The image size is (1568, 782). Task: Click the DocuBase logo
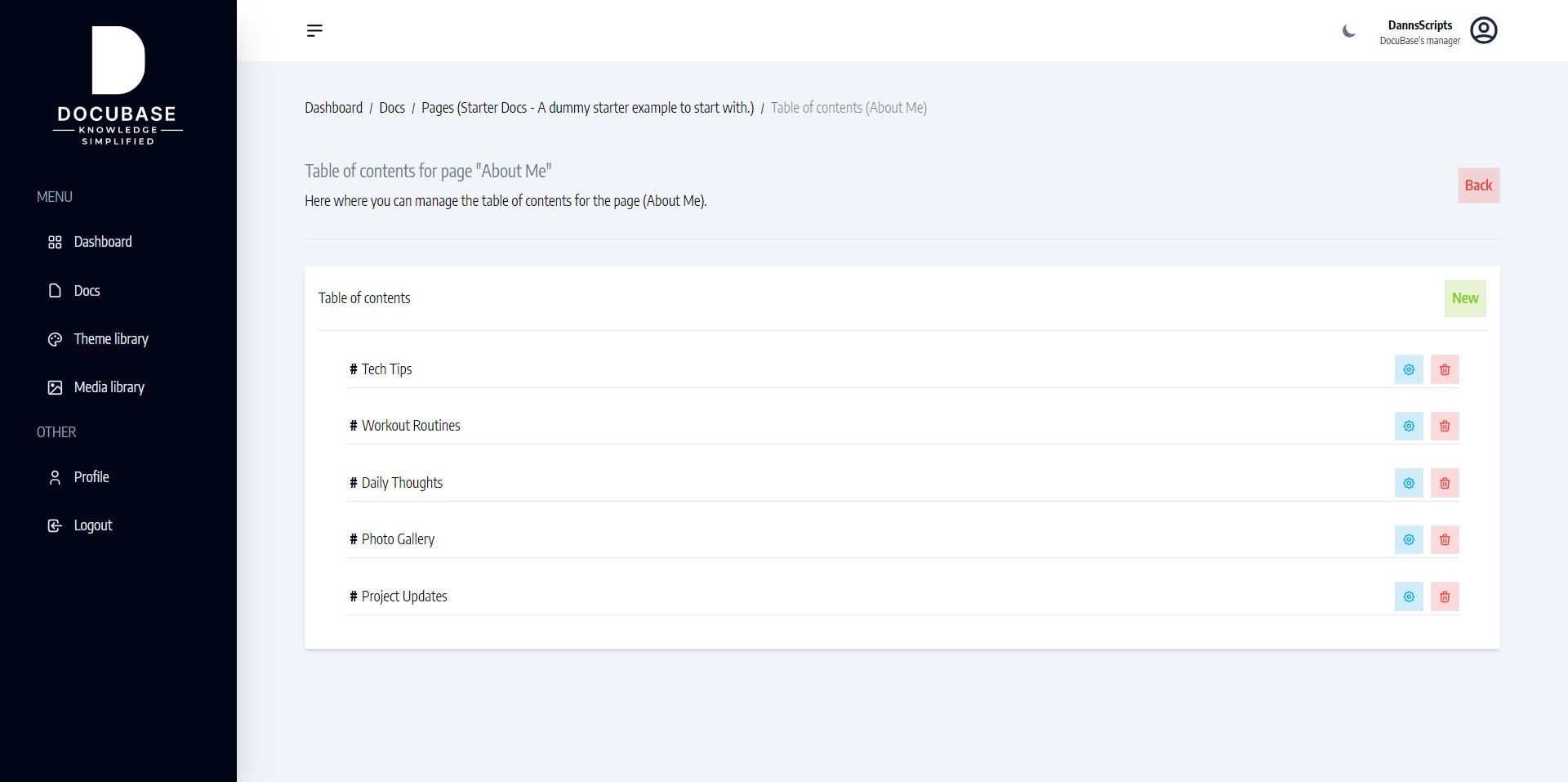[x=118, y=86]
